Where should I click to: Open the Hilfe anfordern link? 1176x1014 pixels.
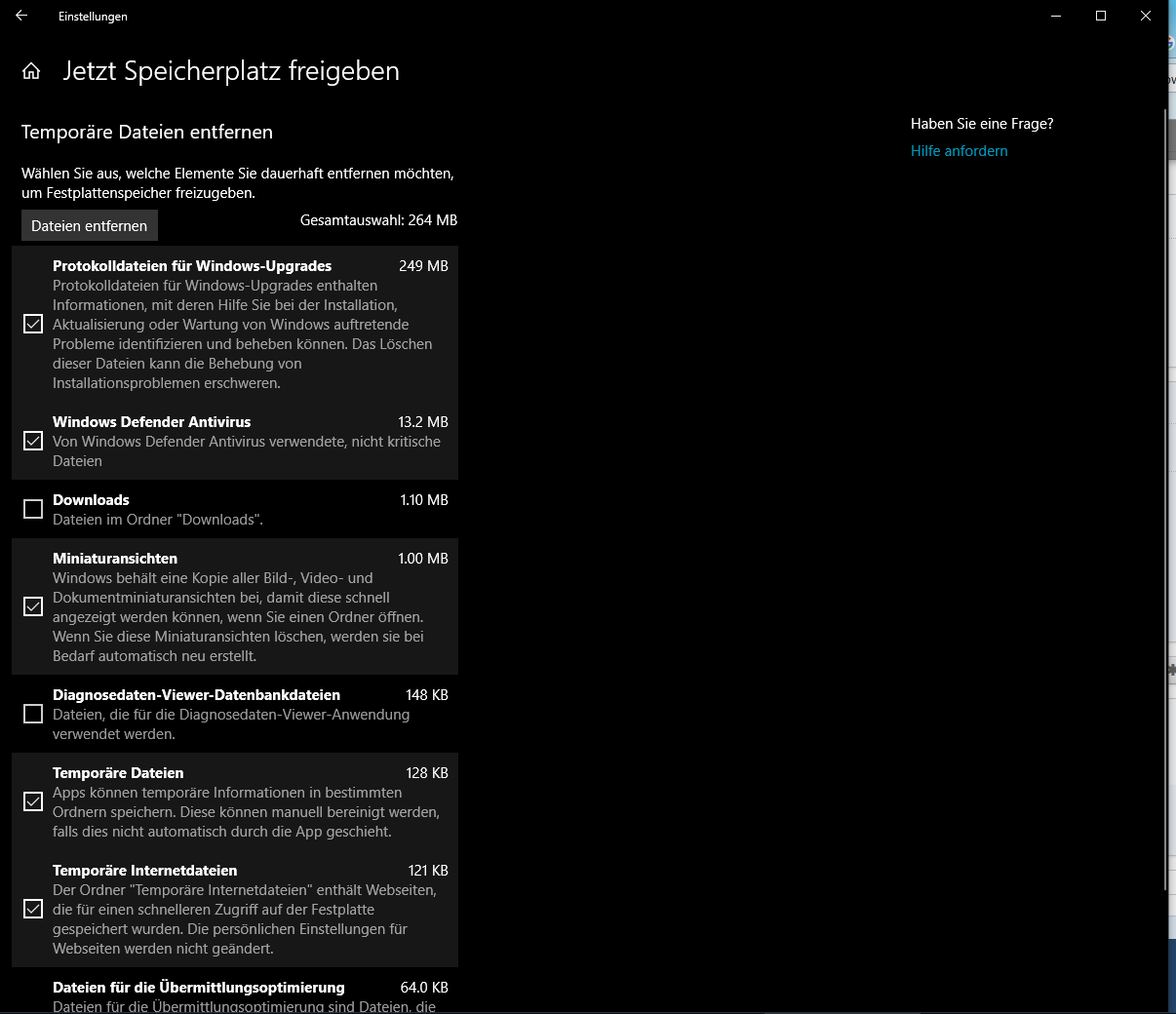[x=959, y=151]
